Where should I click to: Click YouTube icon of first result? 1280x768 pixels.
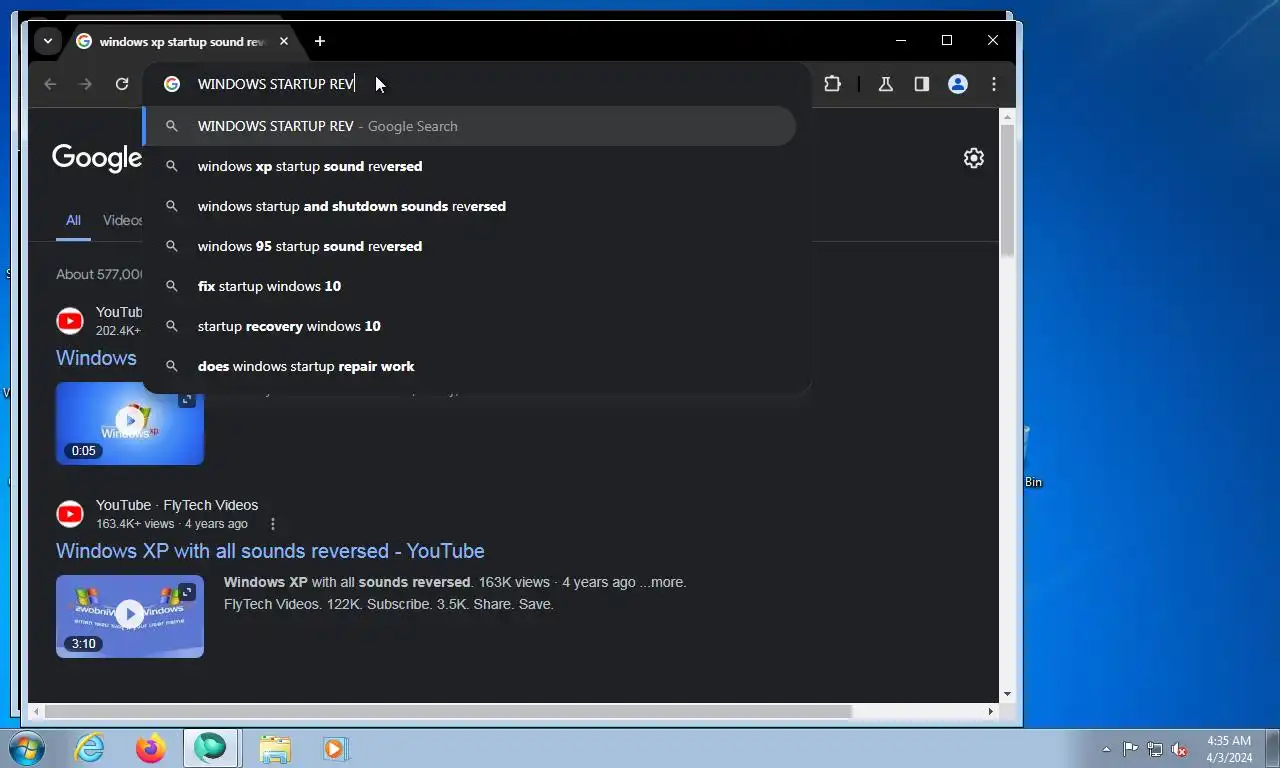70,321
